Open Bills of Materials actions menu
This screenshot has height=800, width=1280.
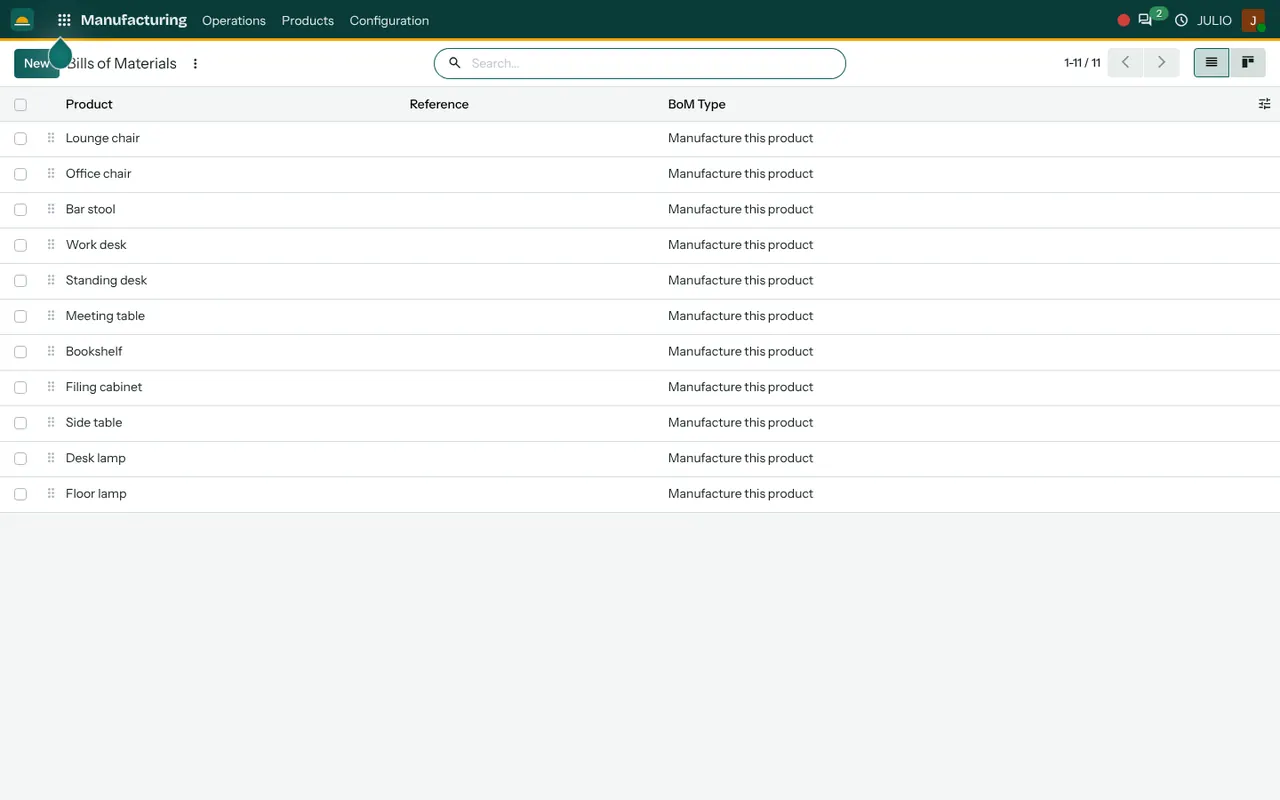pyautogui.click(x=195, y=64)
